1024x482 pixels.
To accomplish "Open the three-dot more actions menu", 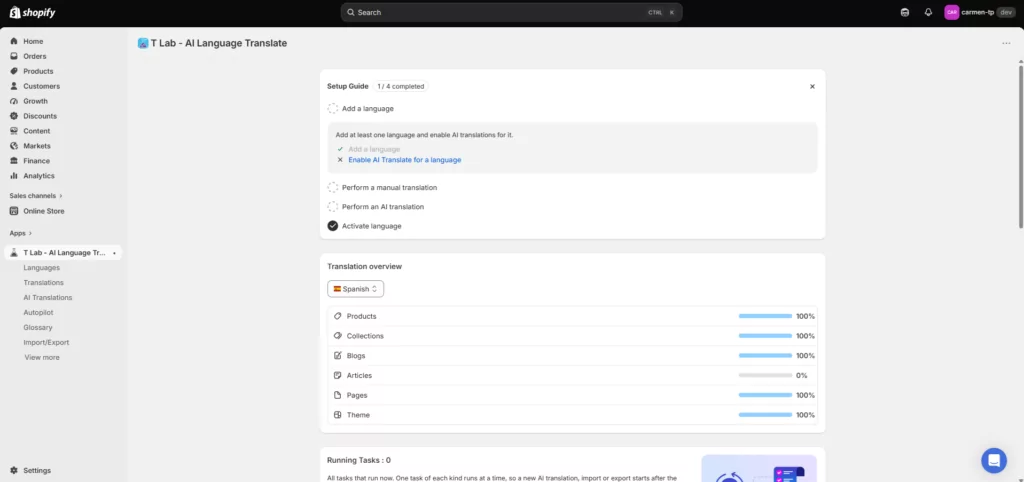I will coord(1006,43).
